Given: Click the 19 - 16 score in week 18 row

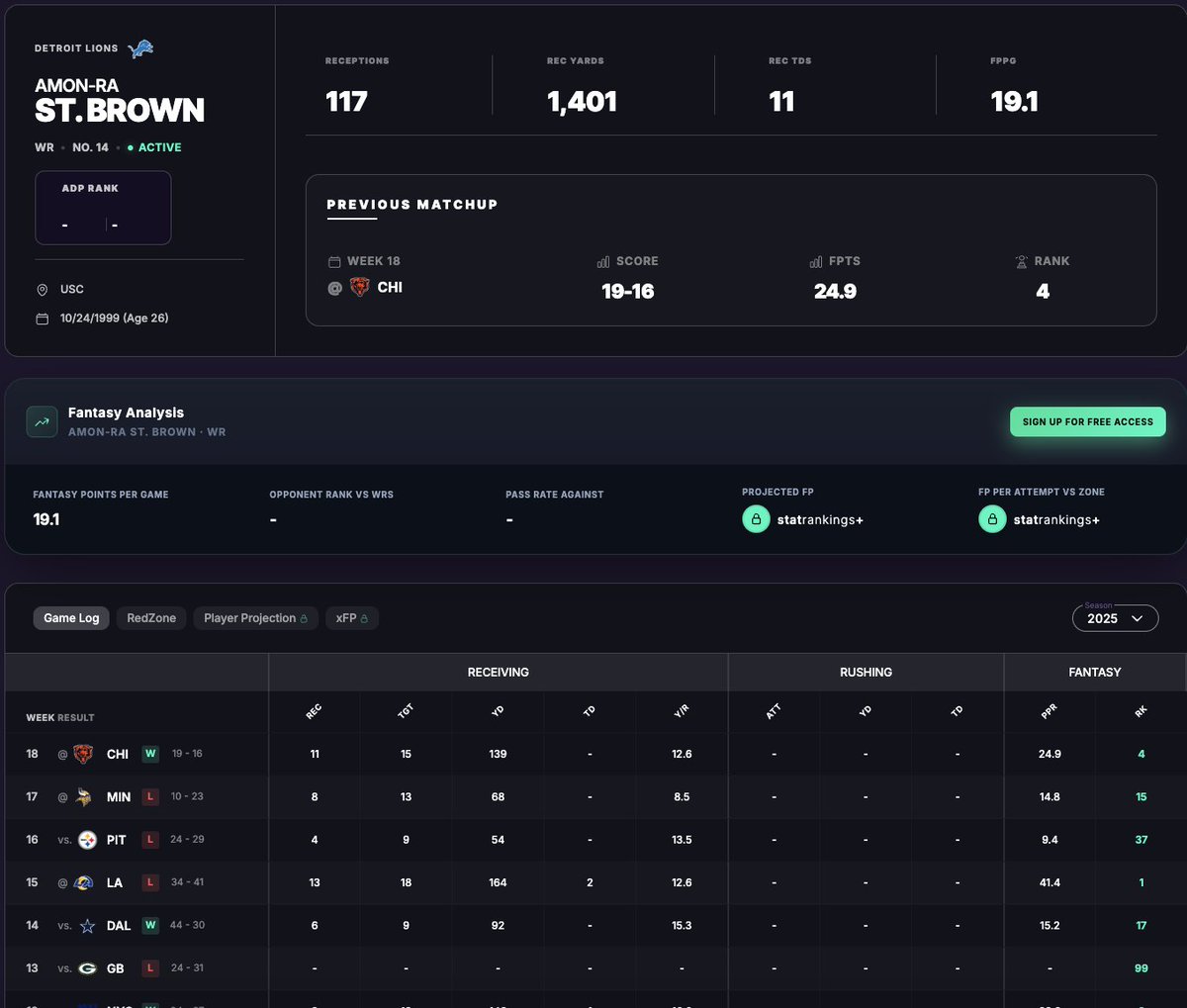Looking at the screenshot, I should tap(187, 754).
